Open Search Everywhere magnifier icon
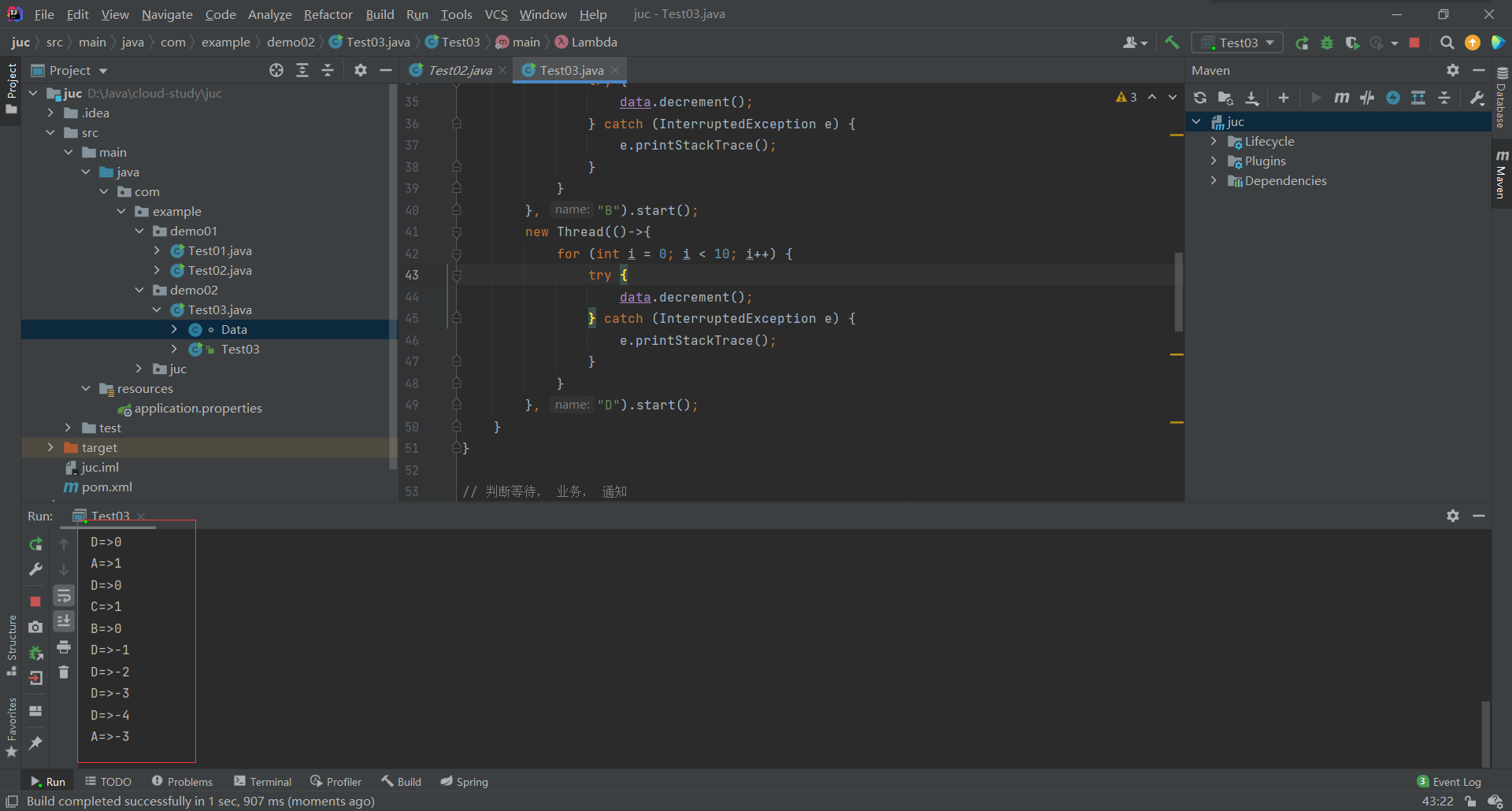This screenshot has height=811, width=1512. [x=1447, y=43]
